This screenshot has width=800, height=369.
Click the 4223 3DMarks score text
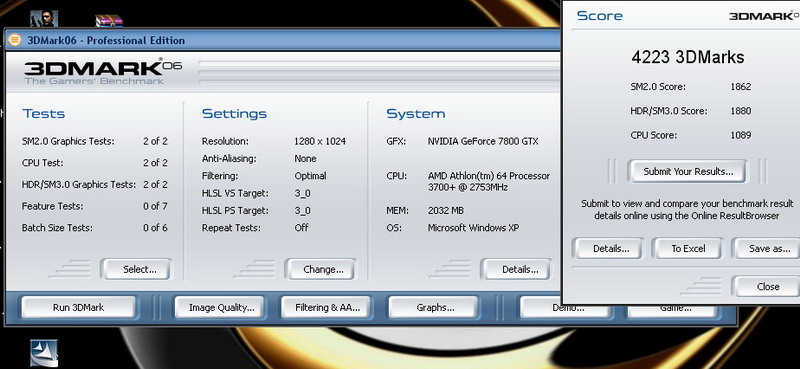click(688, 57)
